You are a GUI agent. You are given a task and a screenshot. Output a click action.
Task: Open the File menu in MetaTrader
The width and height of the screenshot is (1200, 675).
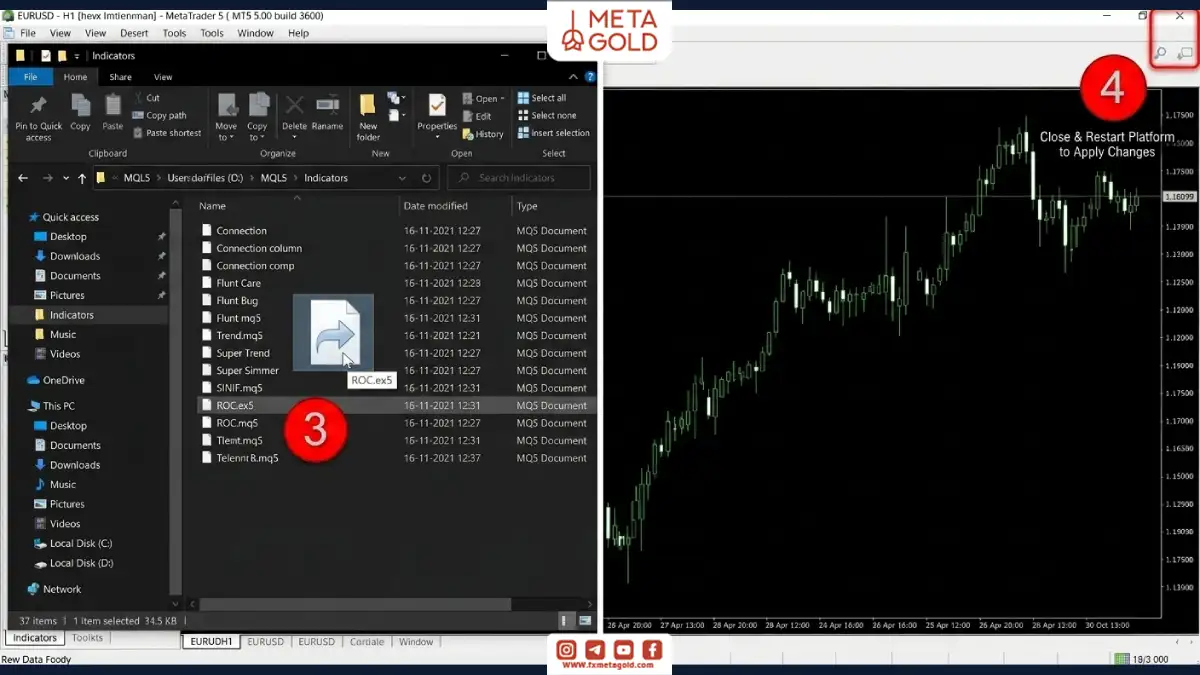(28, 33)
